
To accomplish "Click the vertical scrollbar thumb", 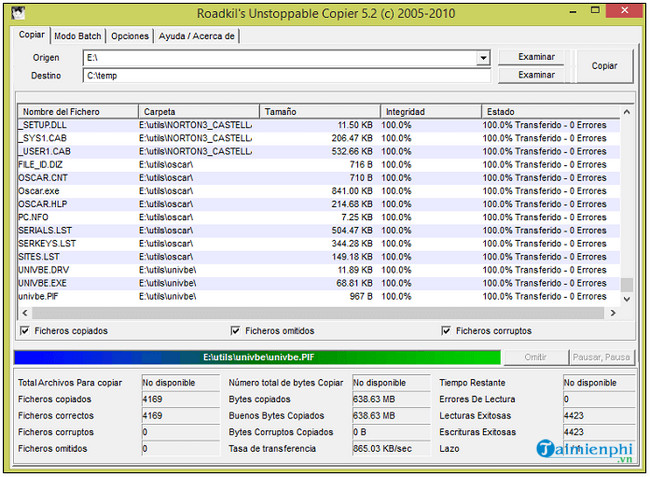I will coord(627,285).
